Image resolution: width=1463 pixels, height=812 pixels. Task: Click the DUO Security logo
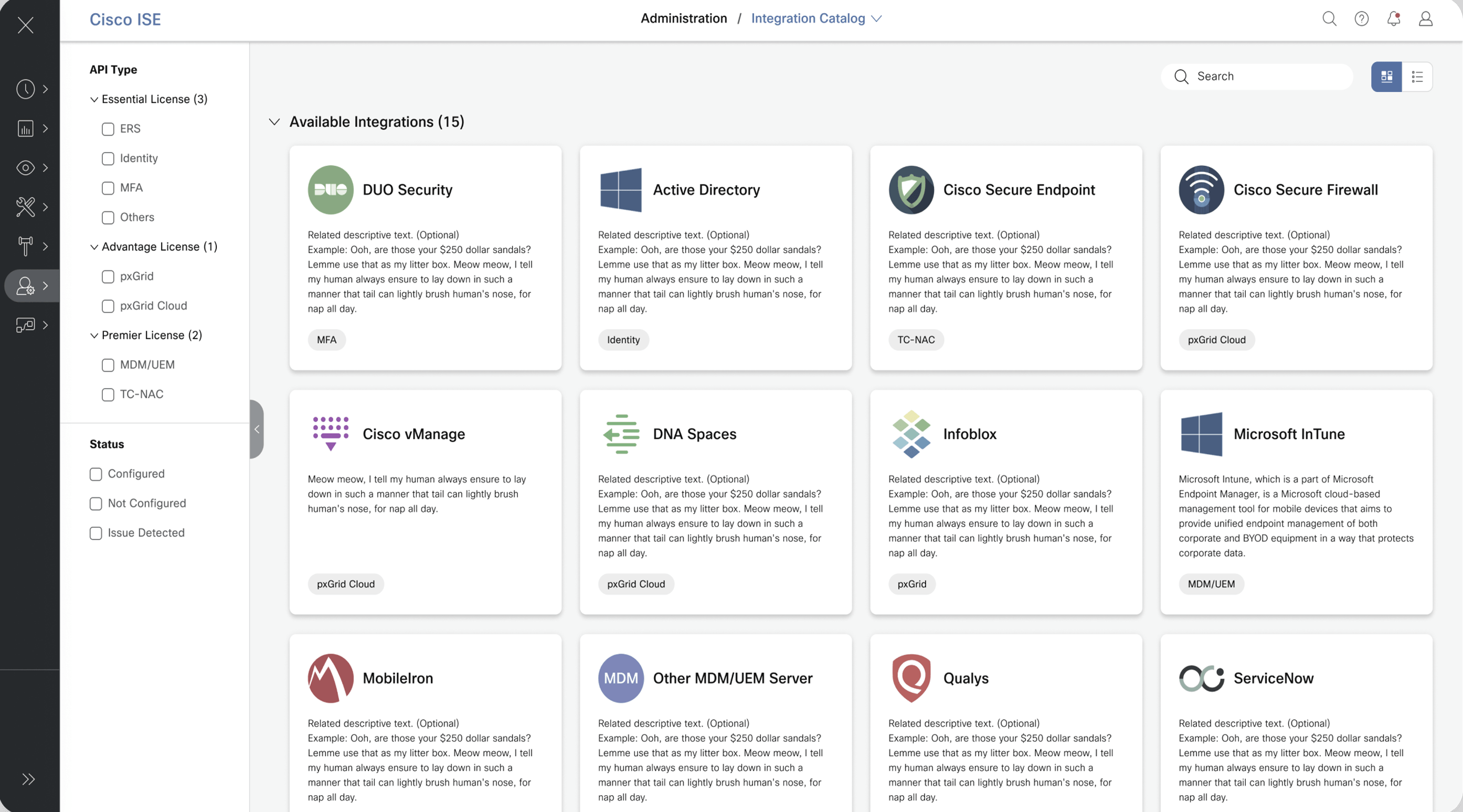click(331, 190)
